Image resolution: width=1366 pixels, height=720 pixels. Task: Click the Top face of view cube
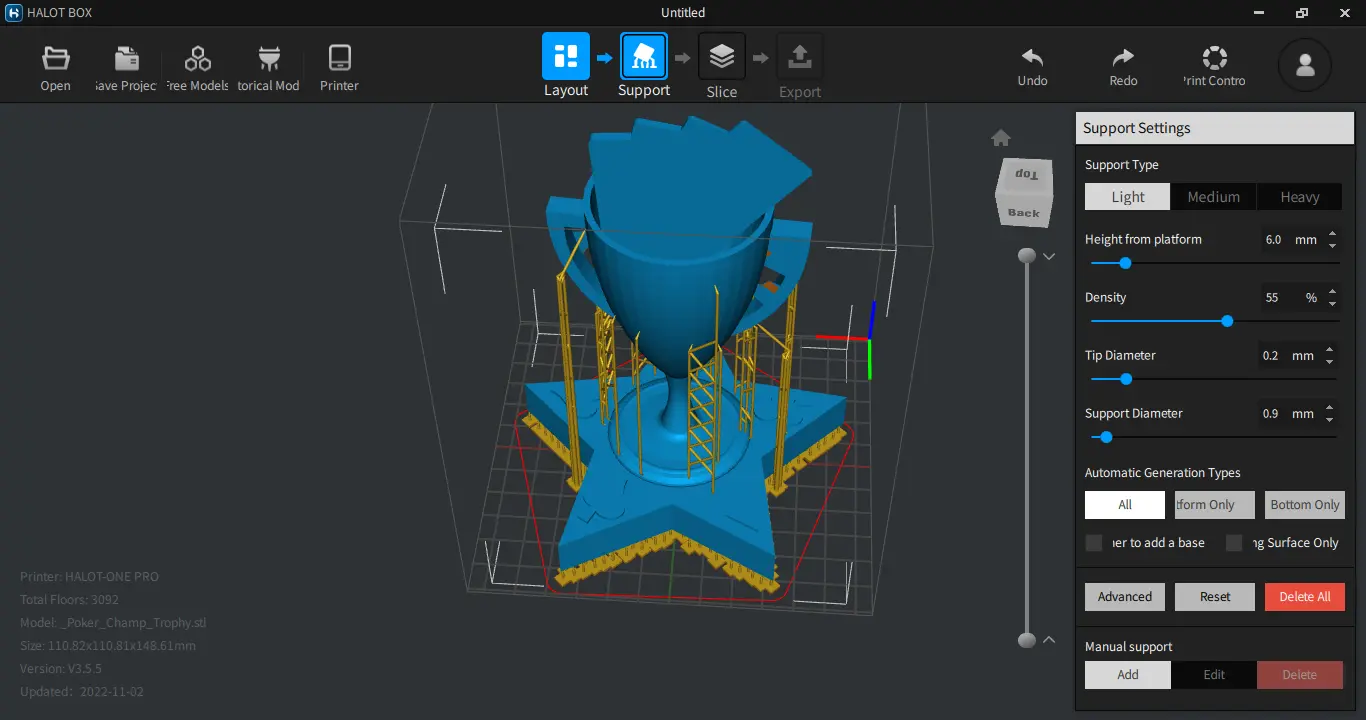1026,173
